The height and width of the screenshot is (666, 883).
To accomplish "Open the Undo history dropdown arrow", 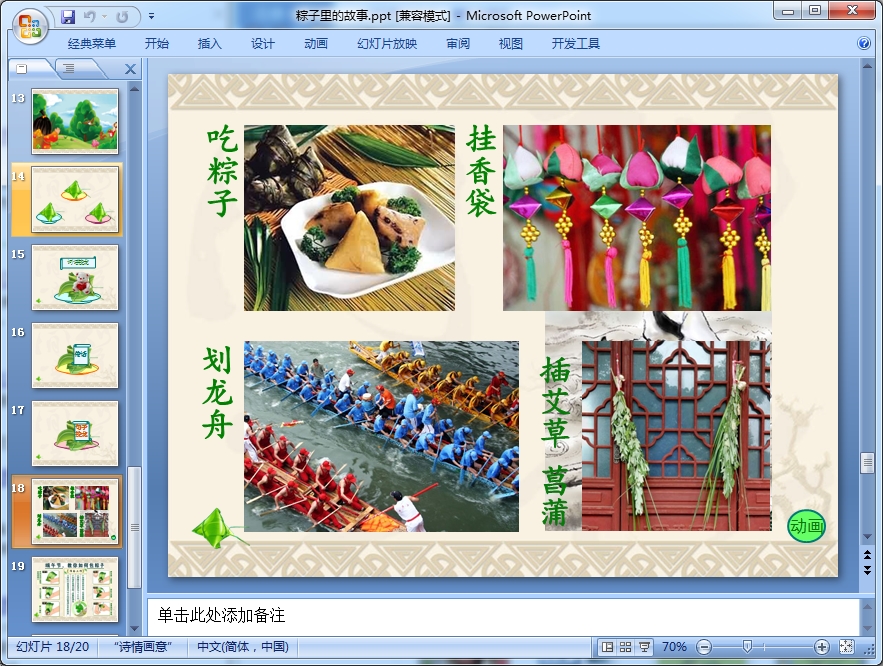I will tap(103, 16).
